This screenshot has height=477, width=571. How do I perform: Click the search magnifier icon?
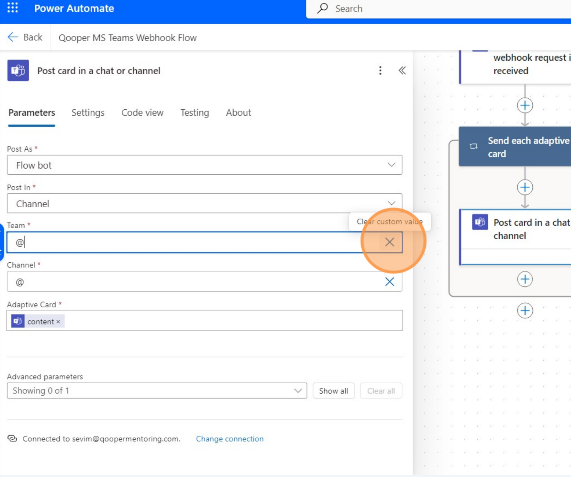pyautogui.click(x=322, y=8)
